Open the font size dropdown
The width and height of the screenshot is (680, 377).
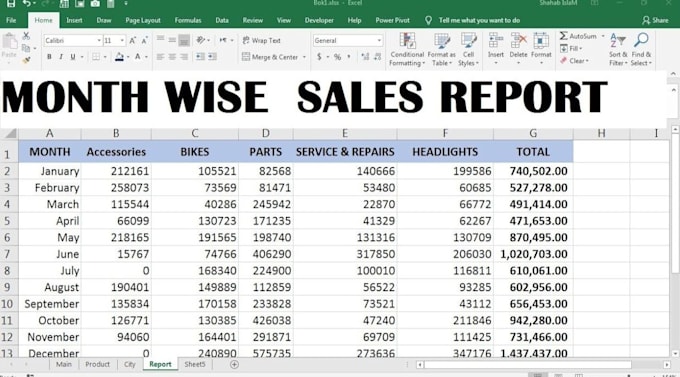click(122, 40)
